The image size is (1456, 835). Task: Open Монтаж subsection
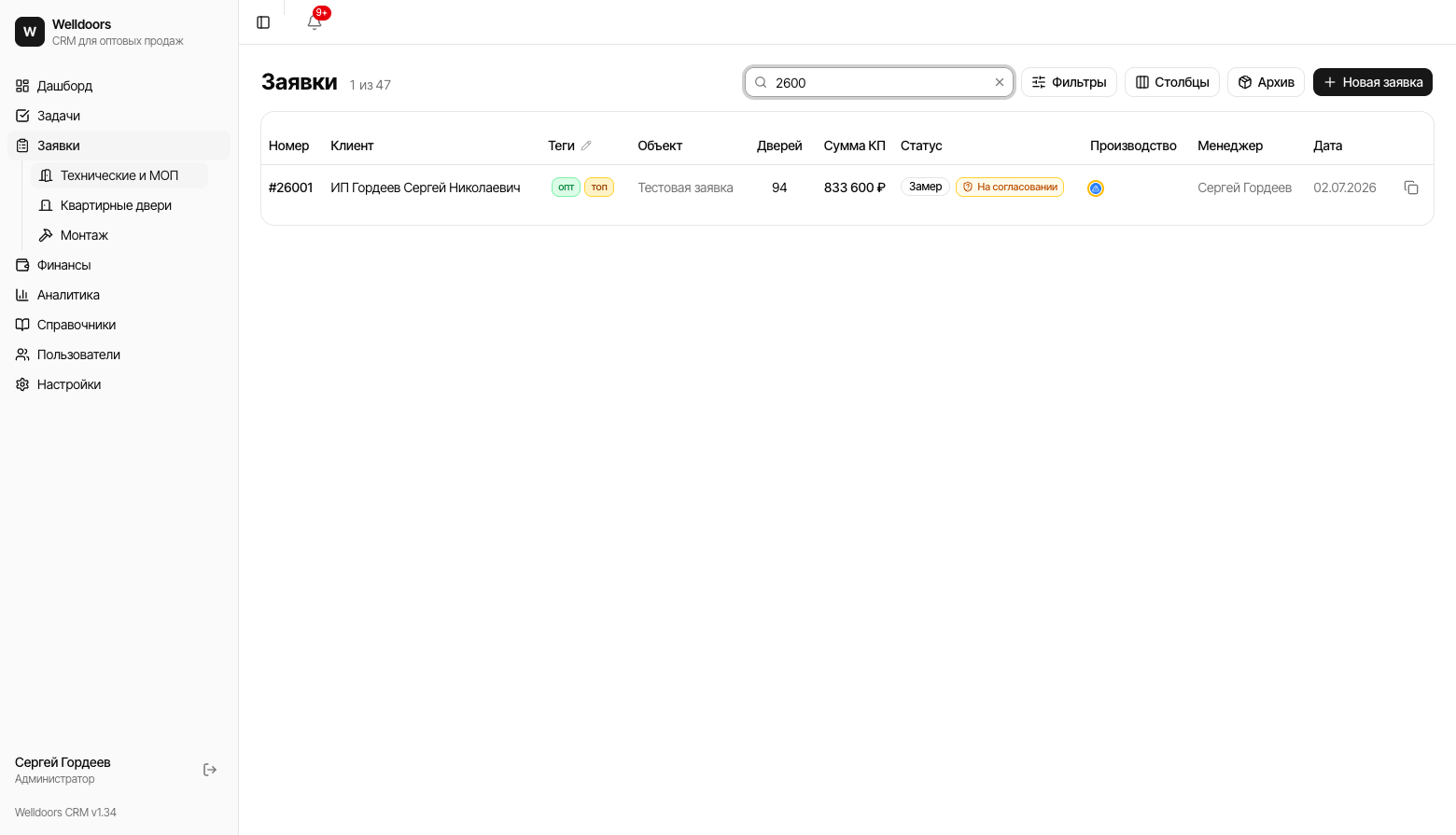[x=119, y=235]
